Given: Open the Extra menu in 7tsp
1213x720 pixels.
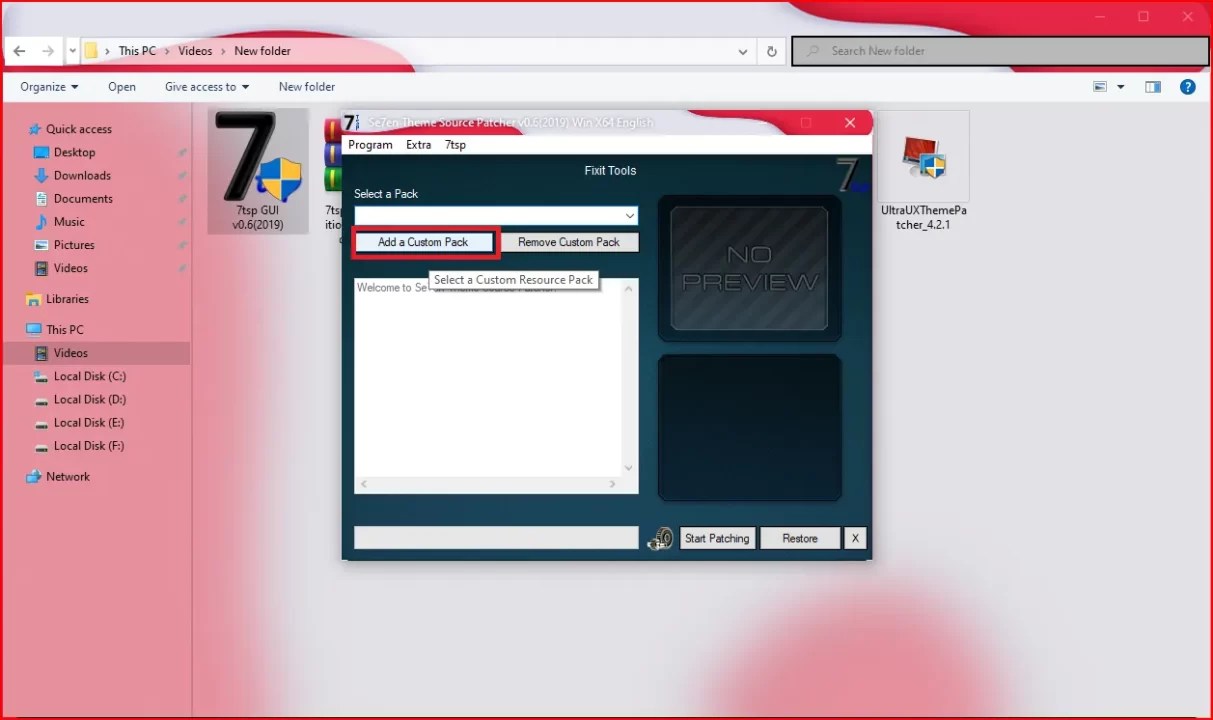Looking at the screenshot, I should point(418,145).
